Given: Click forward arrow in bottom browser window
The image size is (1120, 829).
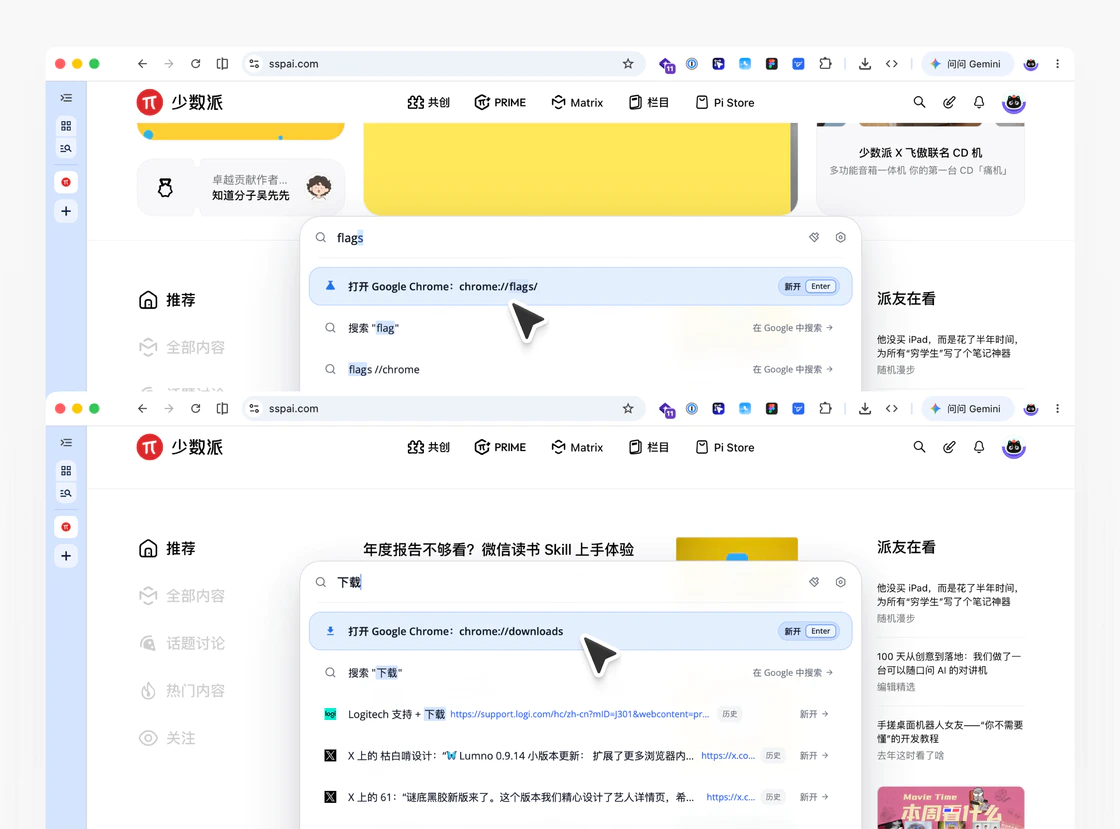Looking at the screenshot, I should (x=169, y=408).
